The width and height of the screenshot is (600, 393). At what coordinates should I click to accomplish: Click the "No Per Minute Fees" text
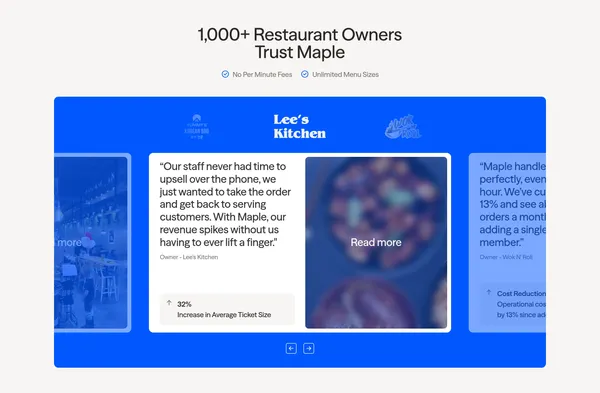click(x=262, y=75)
